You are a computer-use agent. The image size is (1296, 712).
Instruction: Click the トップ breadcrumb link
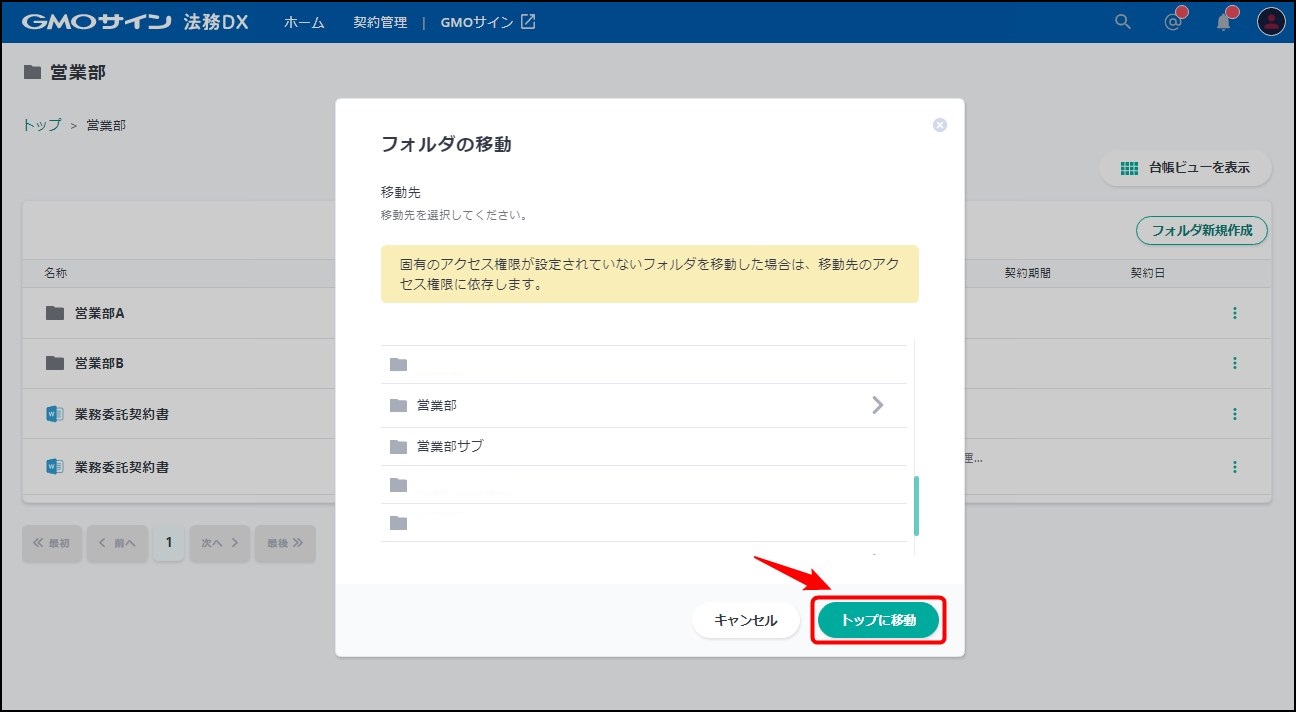tap(41, 125)
